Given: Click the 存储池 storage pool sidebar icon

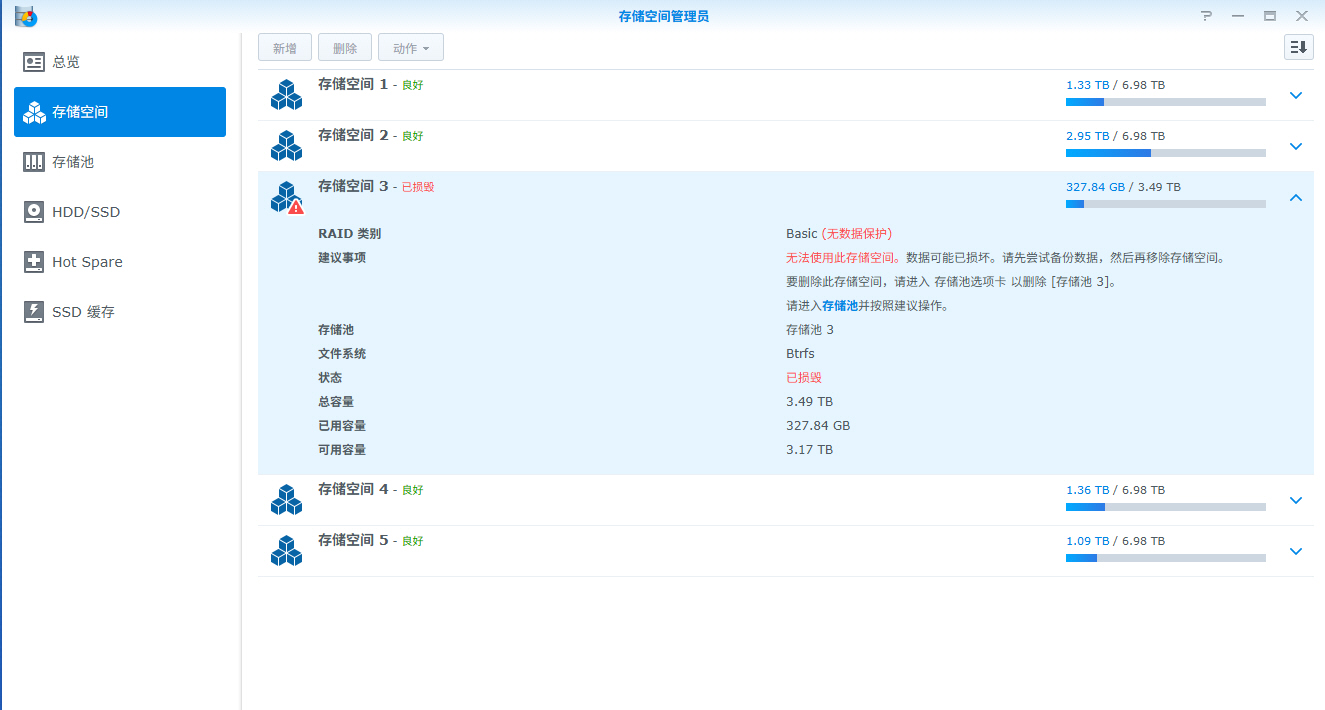Looking at the screenshot, I should [34, 162].
